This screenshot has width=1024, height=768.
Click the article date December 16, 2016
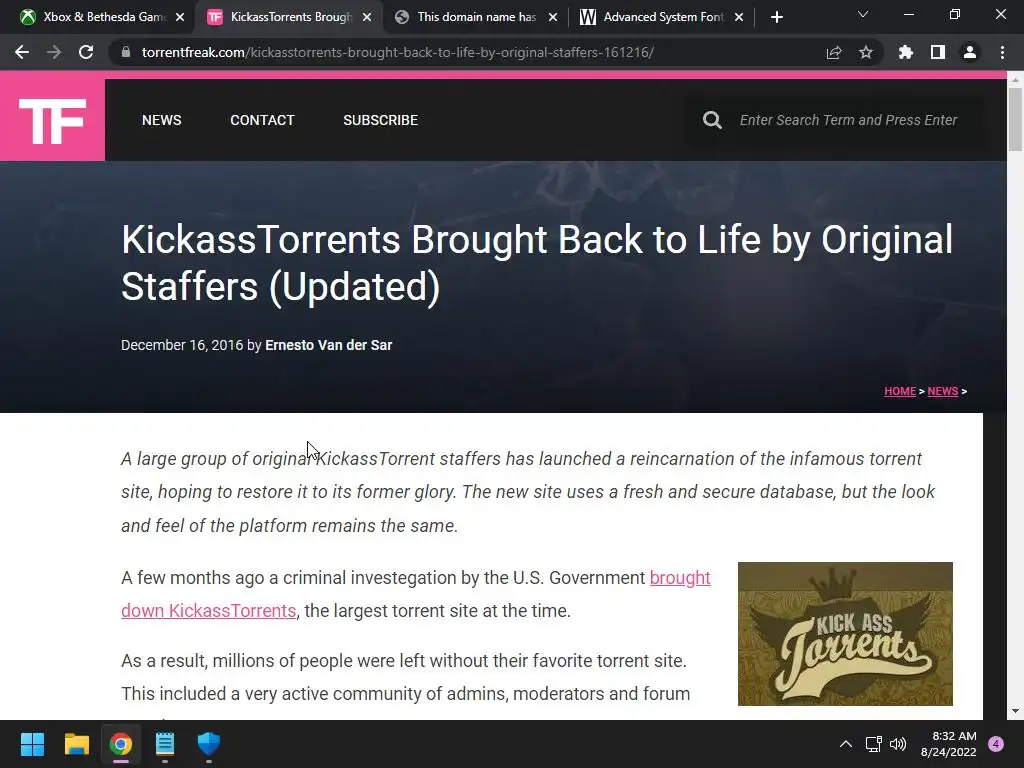pos(182,345)
